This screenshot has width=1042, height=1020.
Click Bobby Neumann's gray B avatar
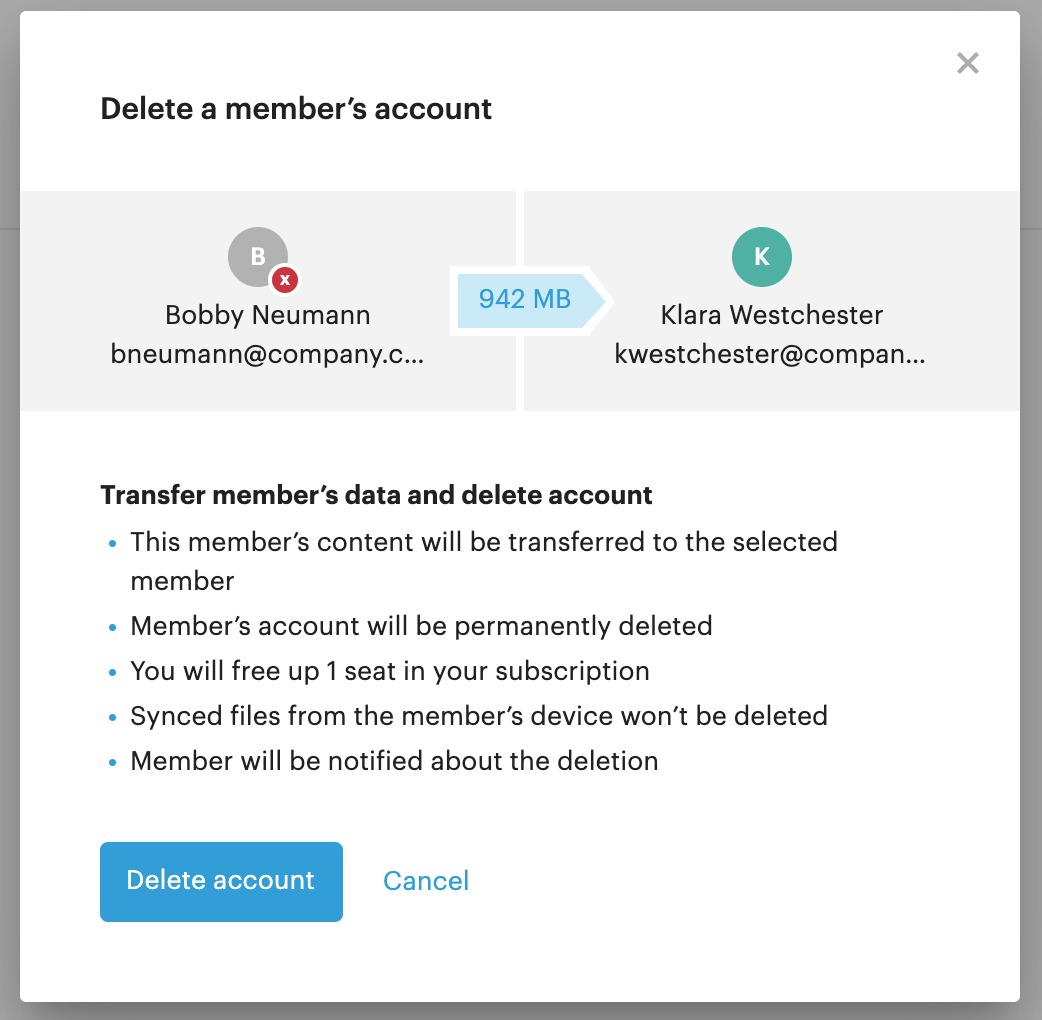[x=258, y=256]
